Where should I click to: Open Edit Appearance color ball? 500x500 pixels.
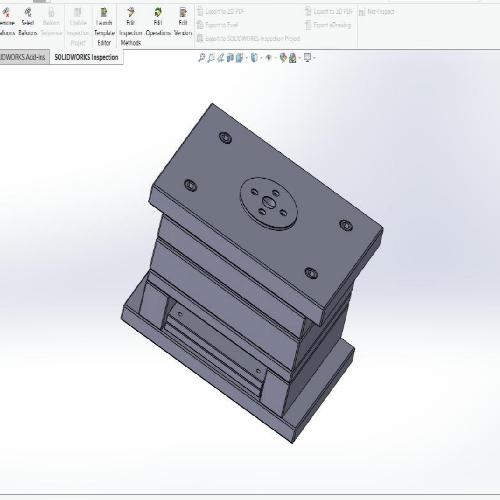(283, 58)
